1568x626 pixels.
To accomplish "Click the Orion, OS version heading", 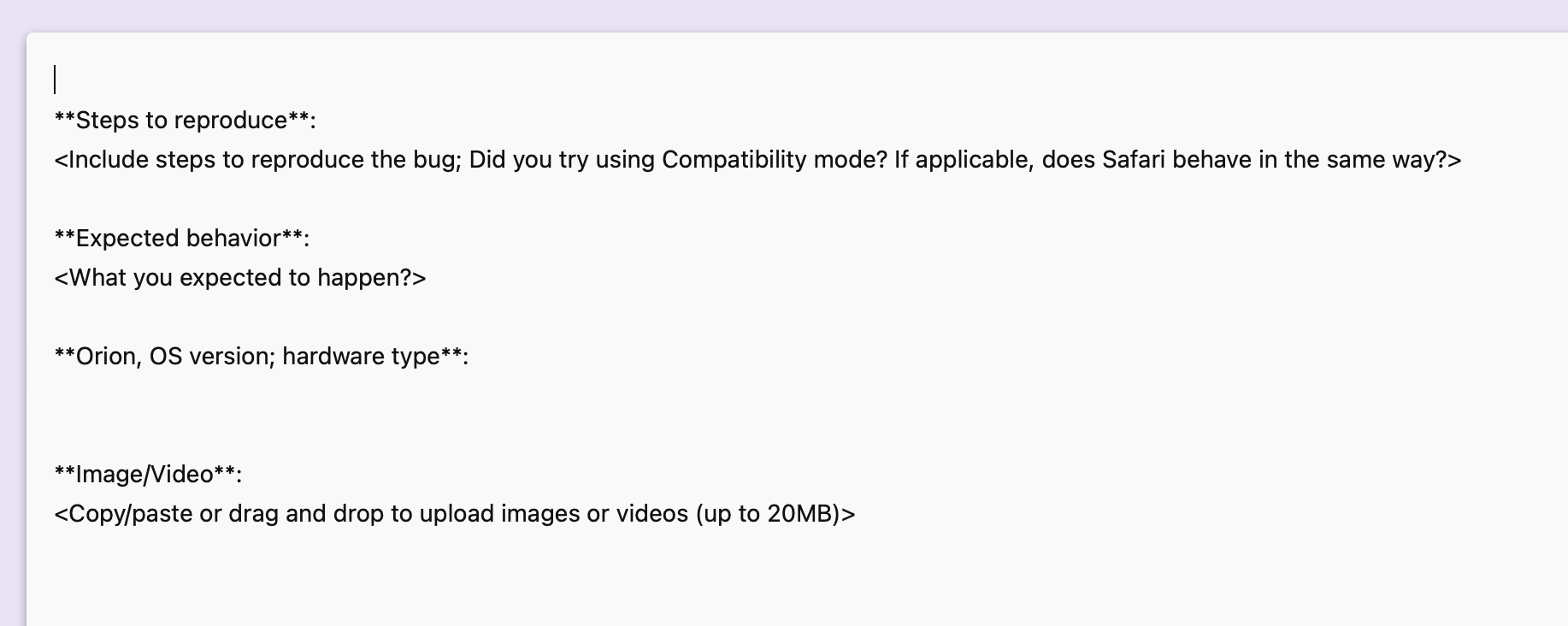I will [261, 357].
